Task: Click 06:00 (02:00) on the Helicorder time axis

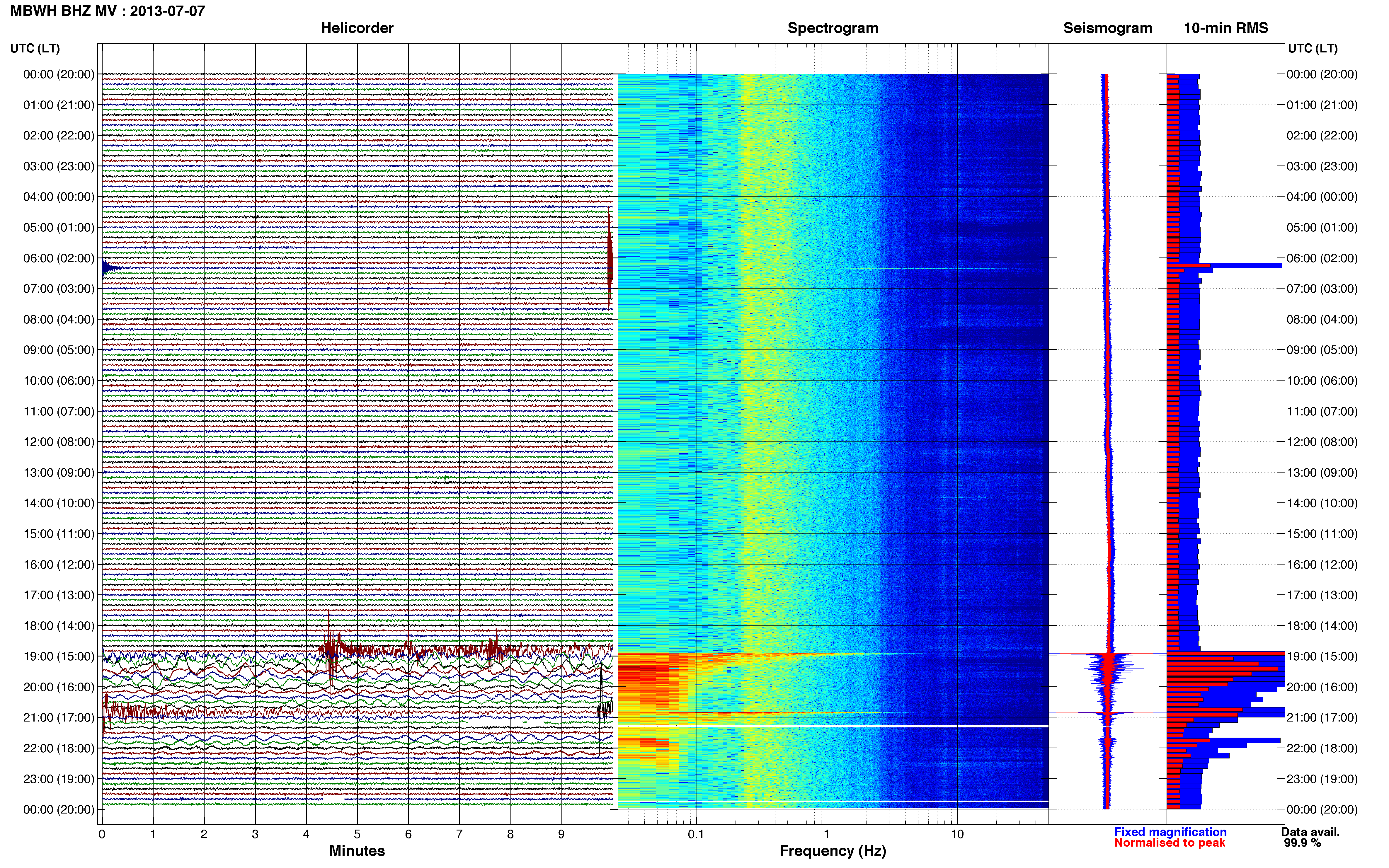Action: point(59,258)
